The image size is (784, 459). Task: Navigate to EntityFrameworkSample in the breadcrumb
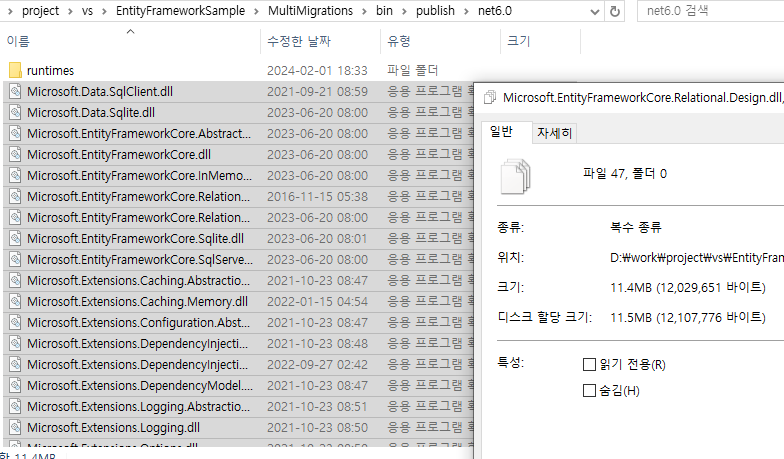pyautogui.click(x=180, y=11)
